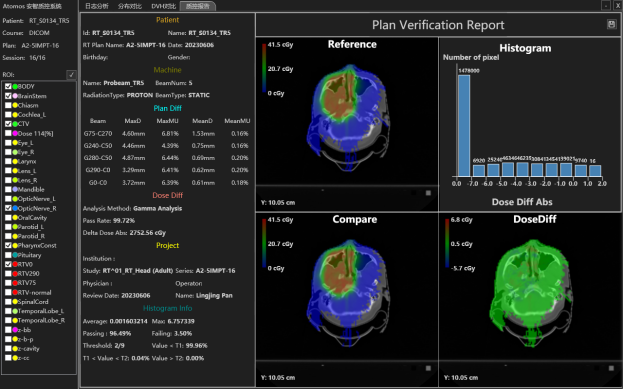623x389 pixels.
Task: Click the magenta color dot for z-bb
Action: 15,330
